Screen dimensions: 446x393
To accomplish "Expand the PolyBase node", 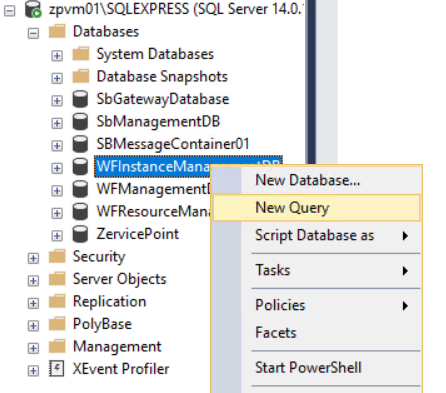I will pyautogui.click(x=33, y=326).
